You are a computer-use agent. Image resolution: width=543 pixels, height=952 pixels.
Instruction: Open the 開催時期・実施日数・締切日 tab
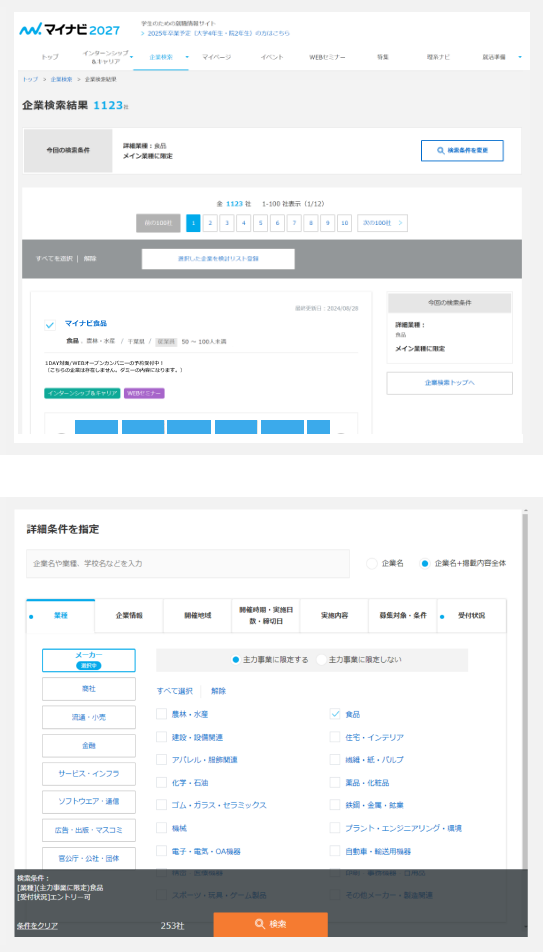[x=265, y=615]
